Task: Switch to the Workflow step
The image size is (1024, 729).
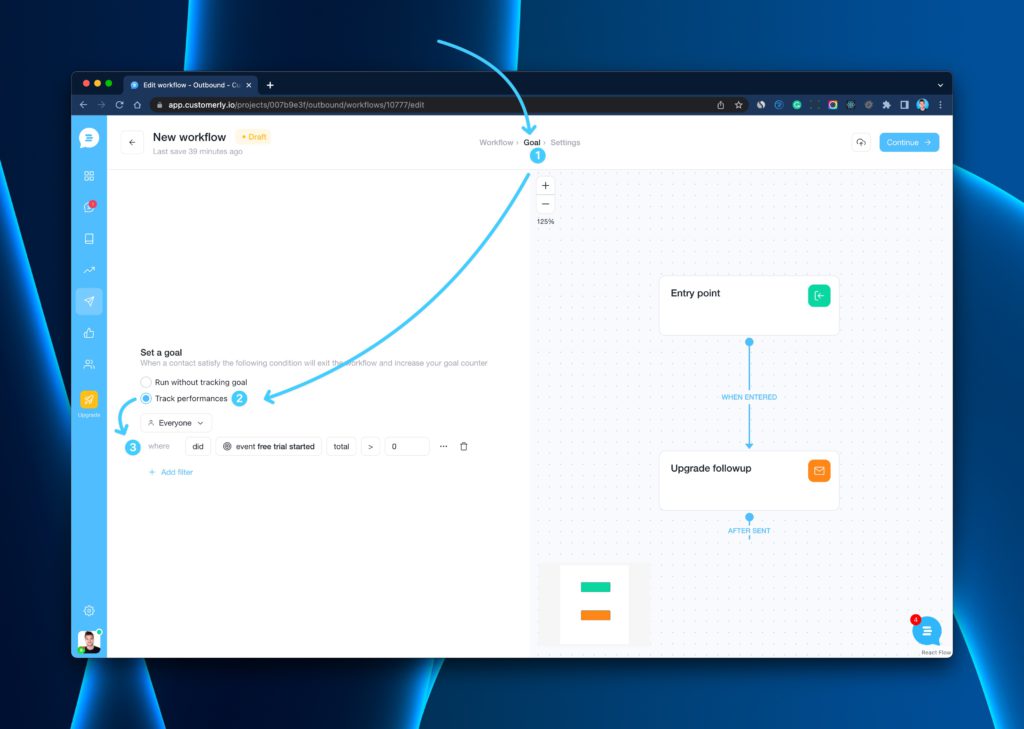Action: 496,142
